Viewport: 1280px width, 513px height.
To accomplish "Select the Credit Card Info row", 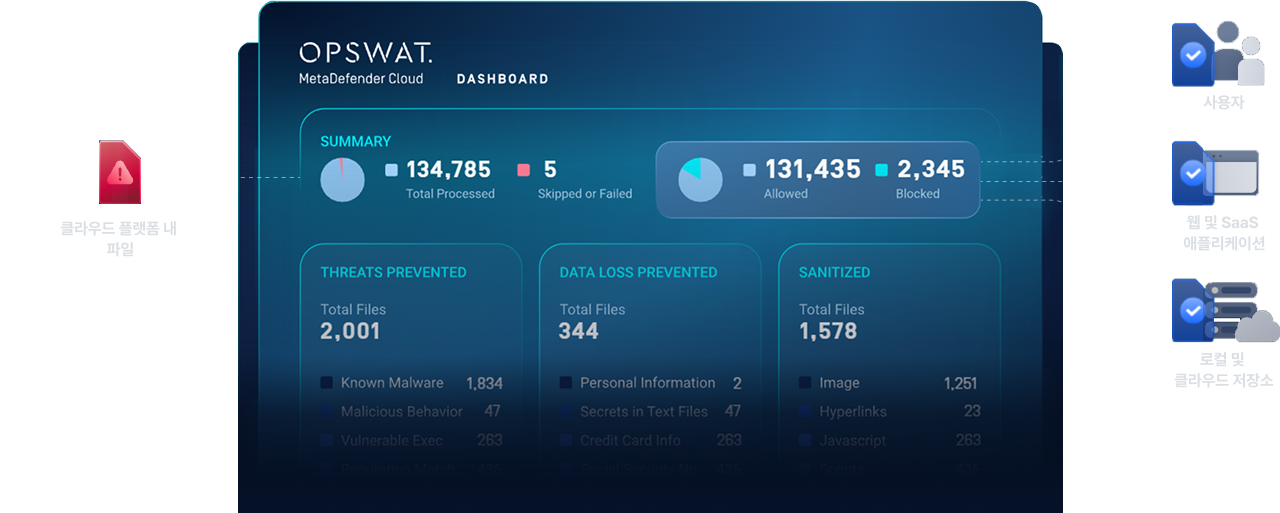I will point(651,440).
